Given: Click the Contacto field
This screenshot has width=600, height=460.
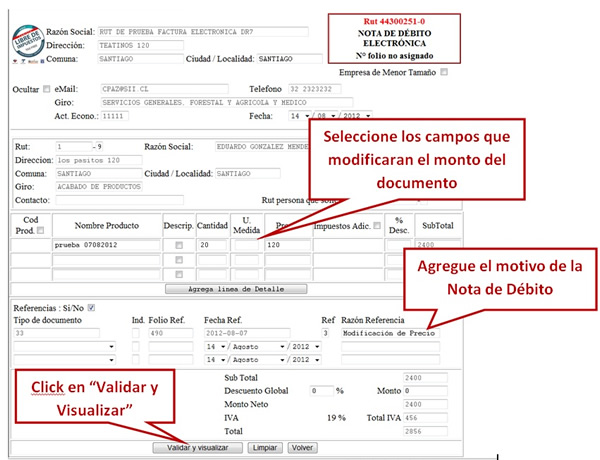Looking at the screenshot, I should click(120, 200).
